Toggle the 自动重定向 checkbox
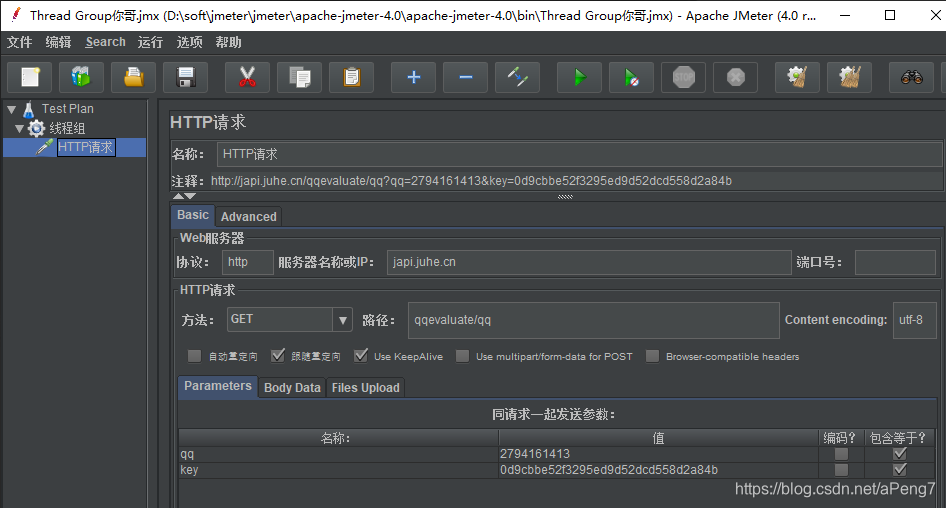Viewport: 946px width, 508px height. point(194,356)
